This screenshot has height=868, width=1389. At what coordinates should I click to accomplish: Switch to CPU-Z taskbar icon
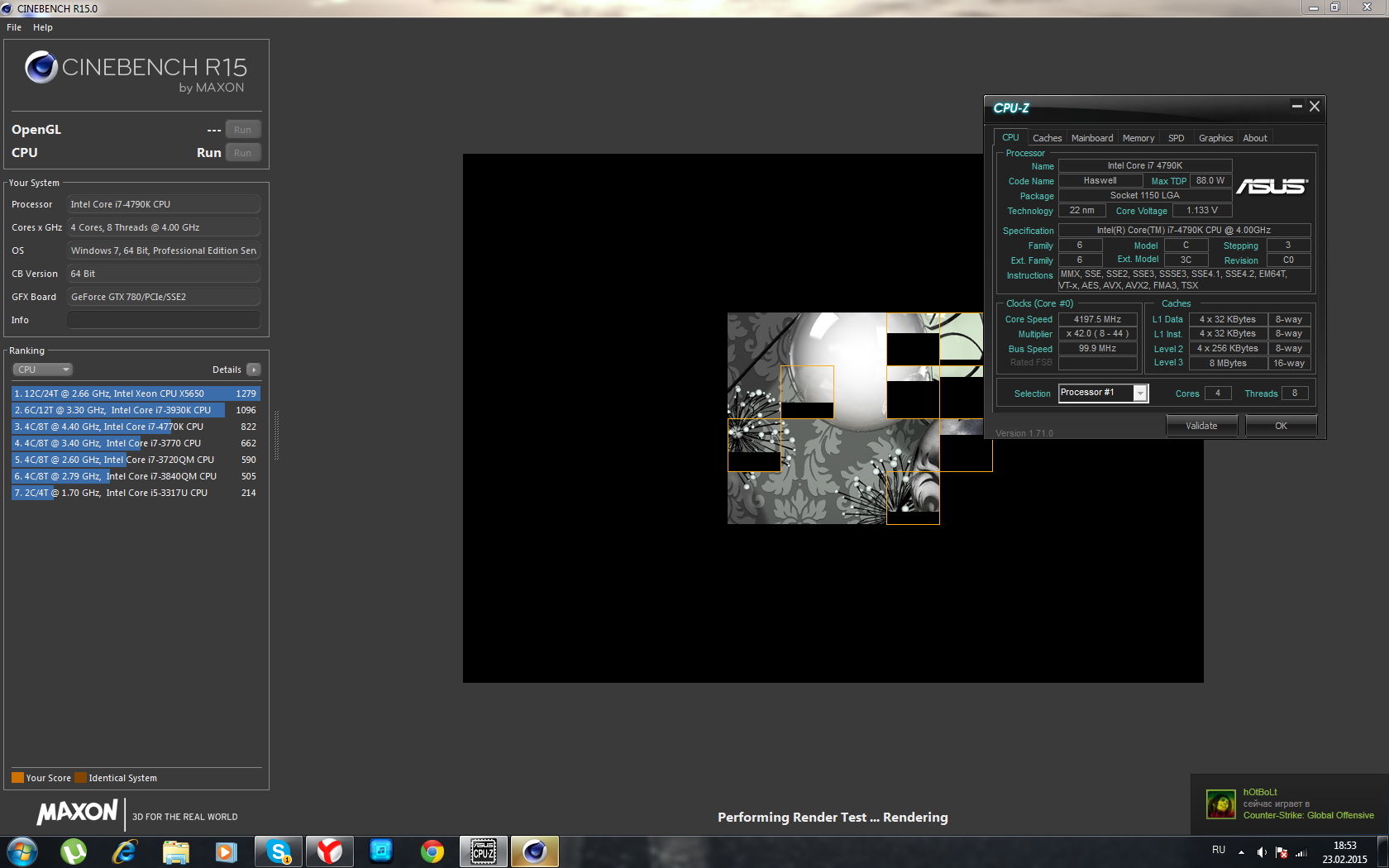(x=484, y=851)
